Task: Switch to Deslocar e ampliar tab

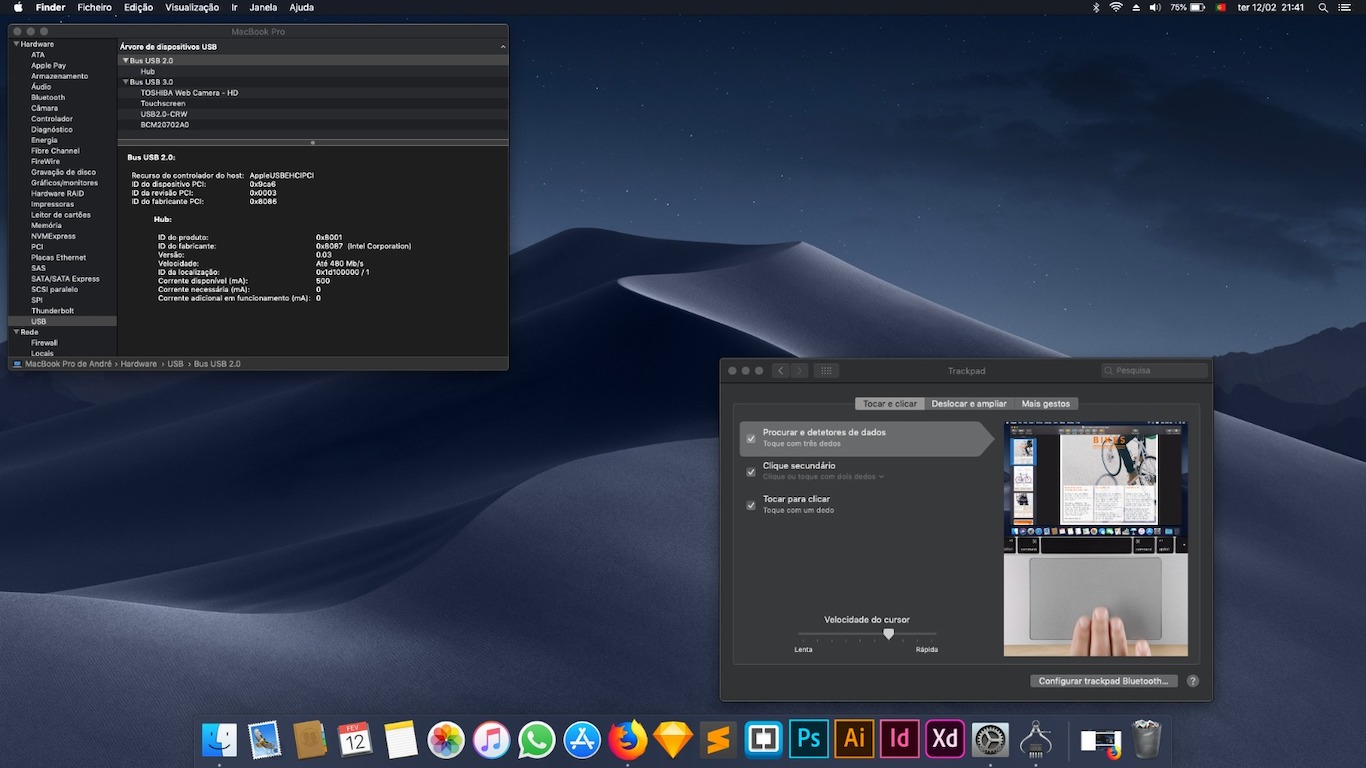Action: tap(968, 404)
